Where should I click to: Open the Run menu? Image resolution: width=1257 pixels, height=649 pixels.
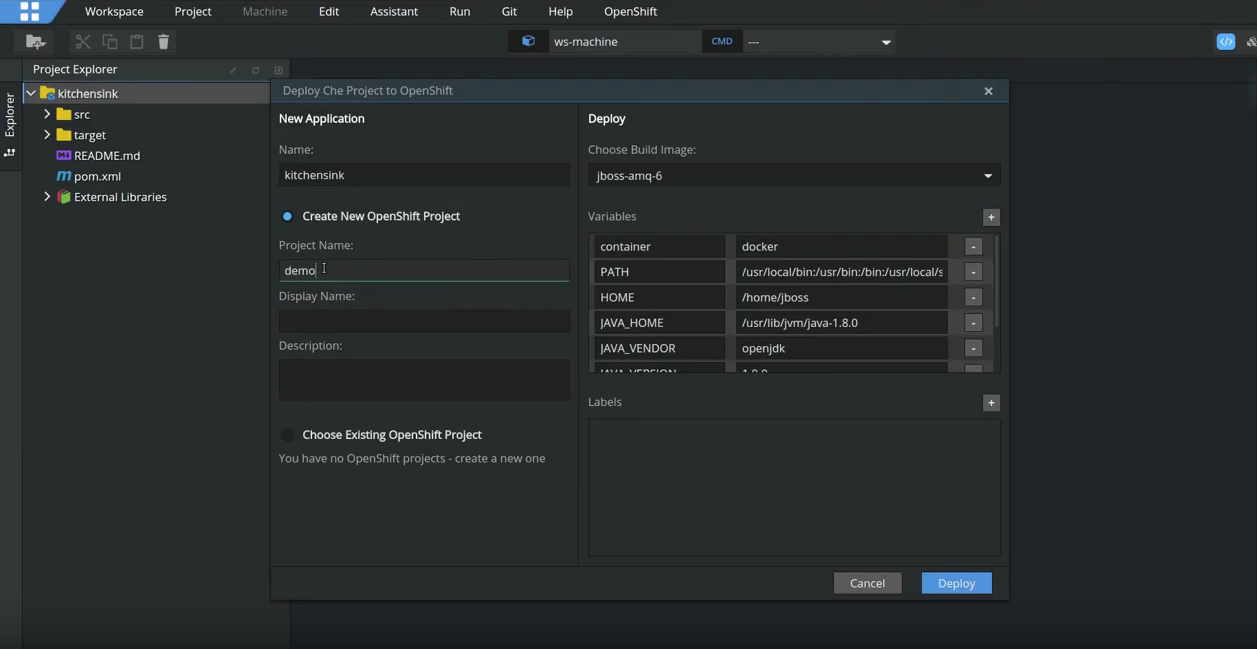(460, 11)
